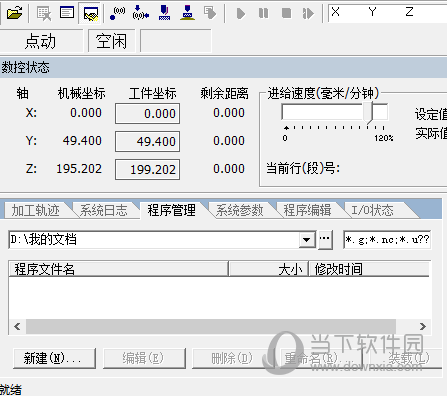
Task: Click the 删除(D) button
Action: 233,358
